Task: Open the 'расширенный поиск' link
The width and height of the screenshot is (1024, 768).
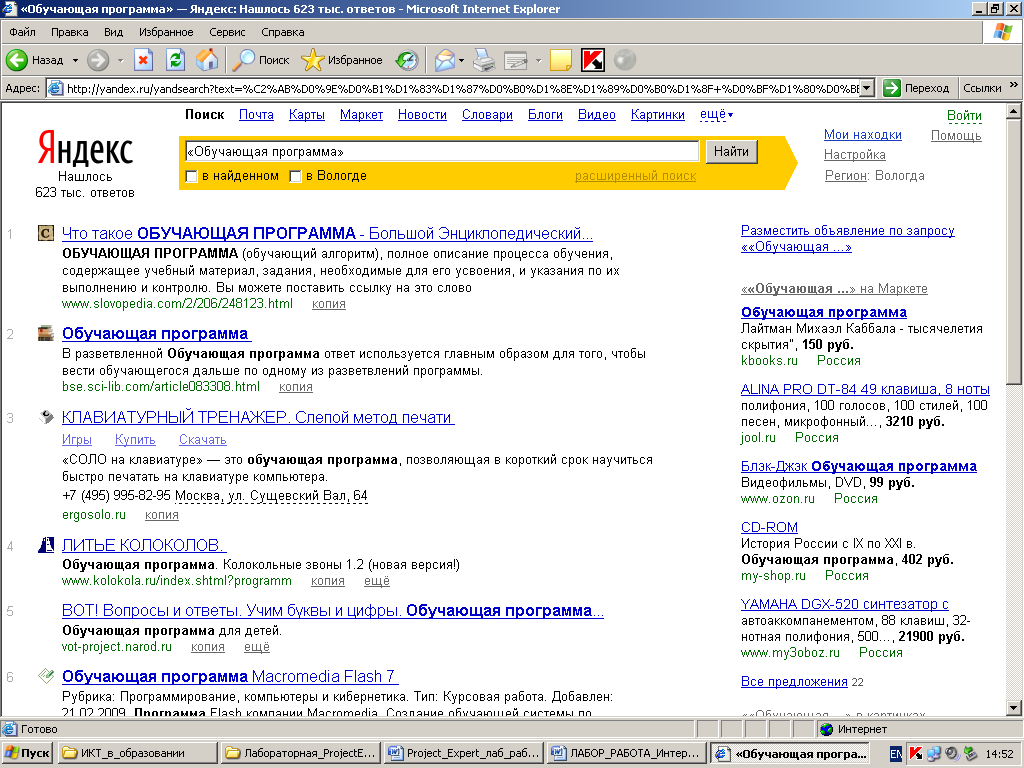Action: coord(635,176)
